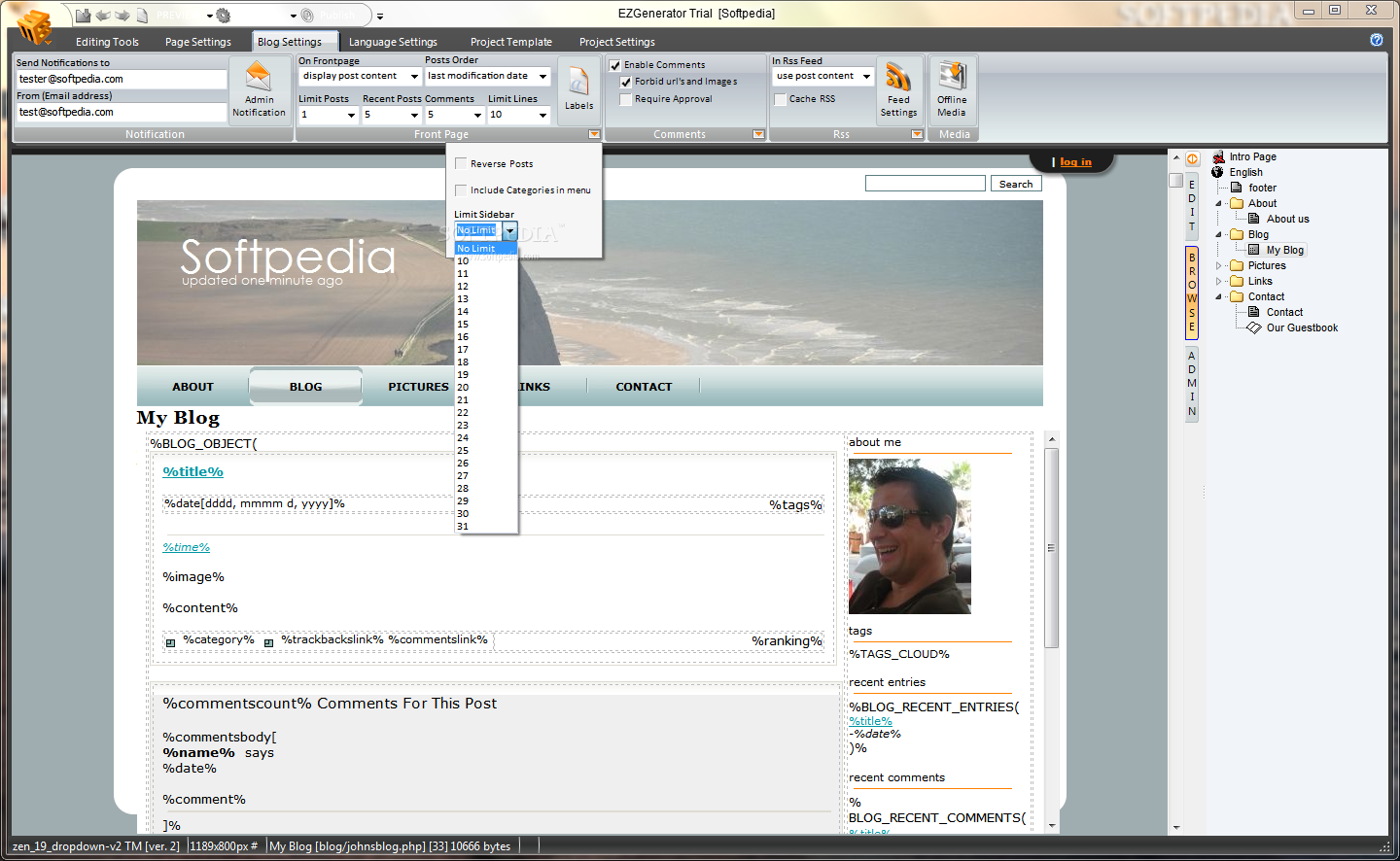
Task: Expand the Rss group options arrow
Action: (916, 134)
